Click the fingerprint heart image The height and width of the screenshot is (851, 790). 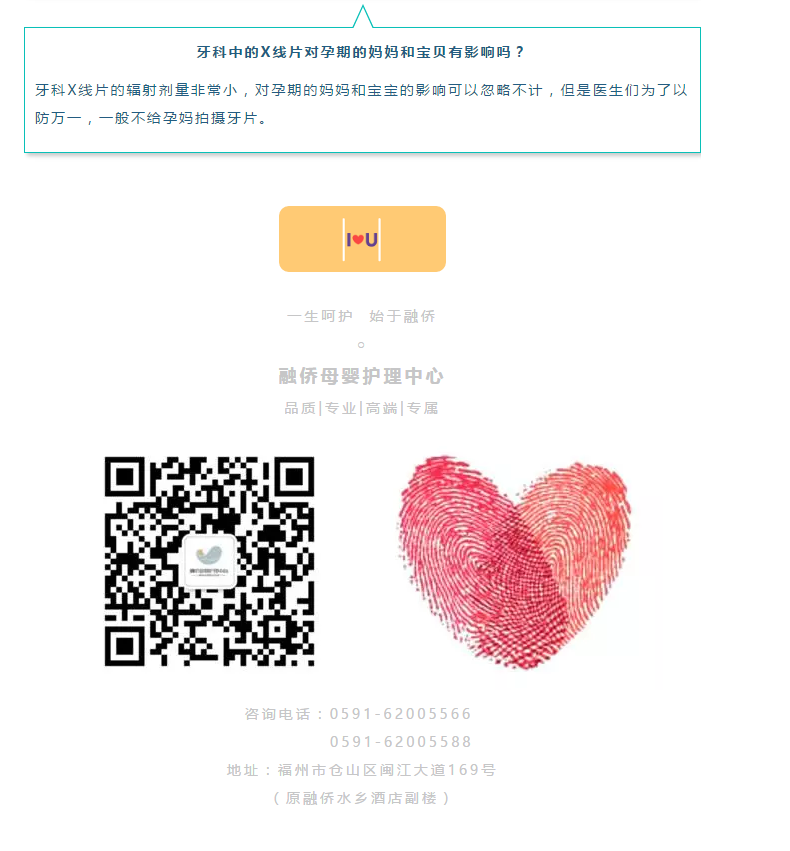click(x=515, y=562)
